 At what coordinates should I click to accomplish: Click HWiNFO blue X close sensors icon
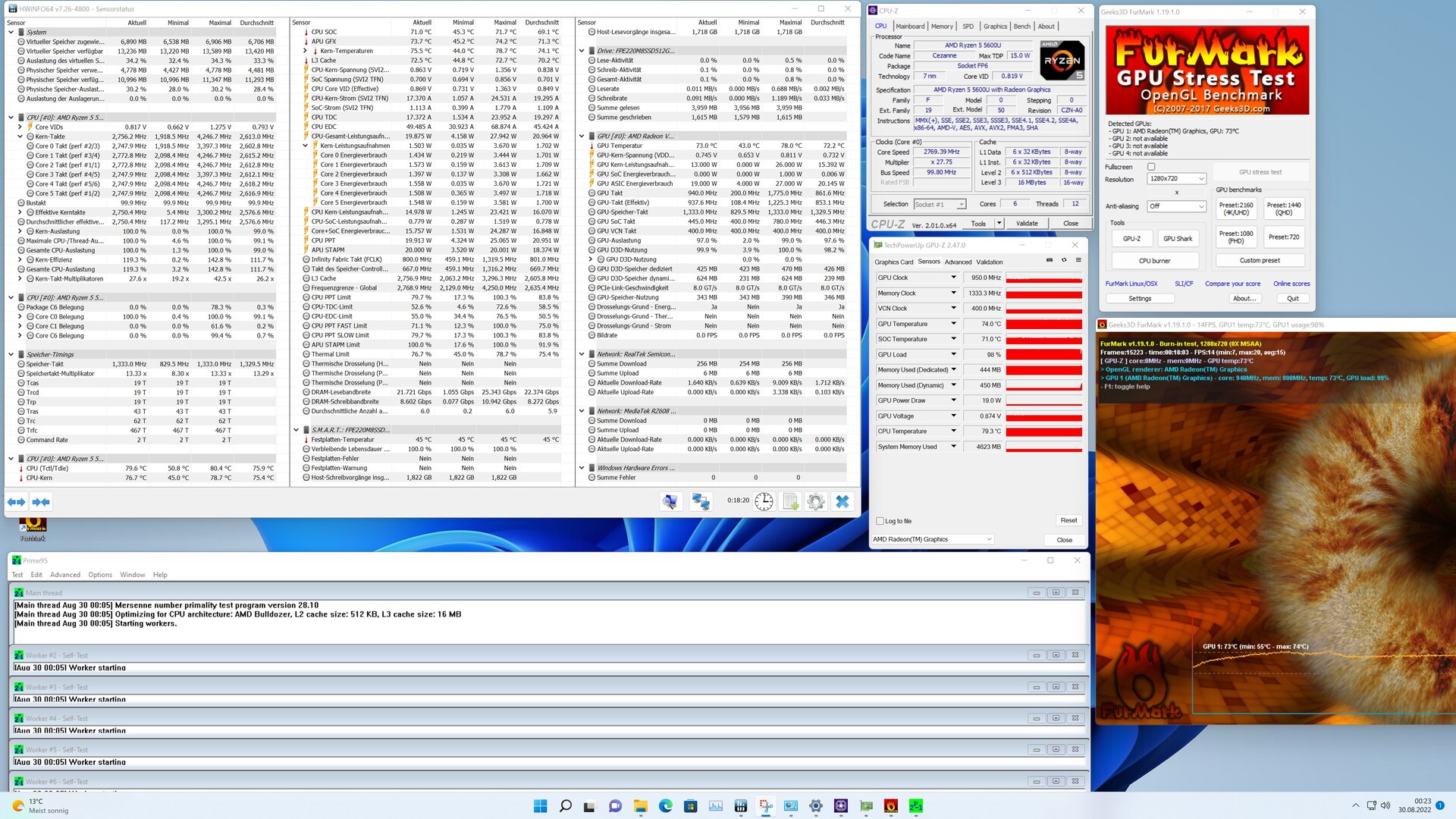pos(842,501)
